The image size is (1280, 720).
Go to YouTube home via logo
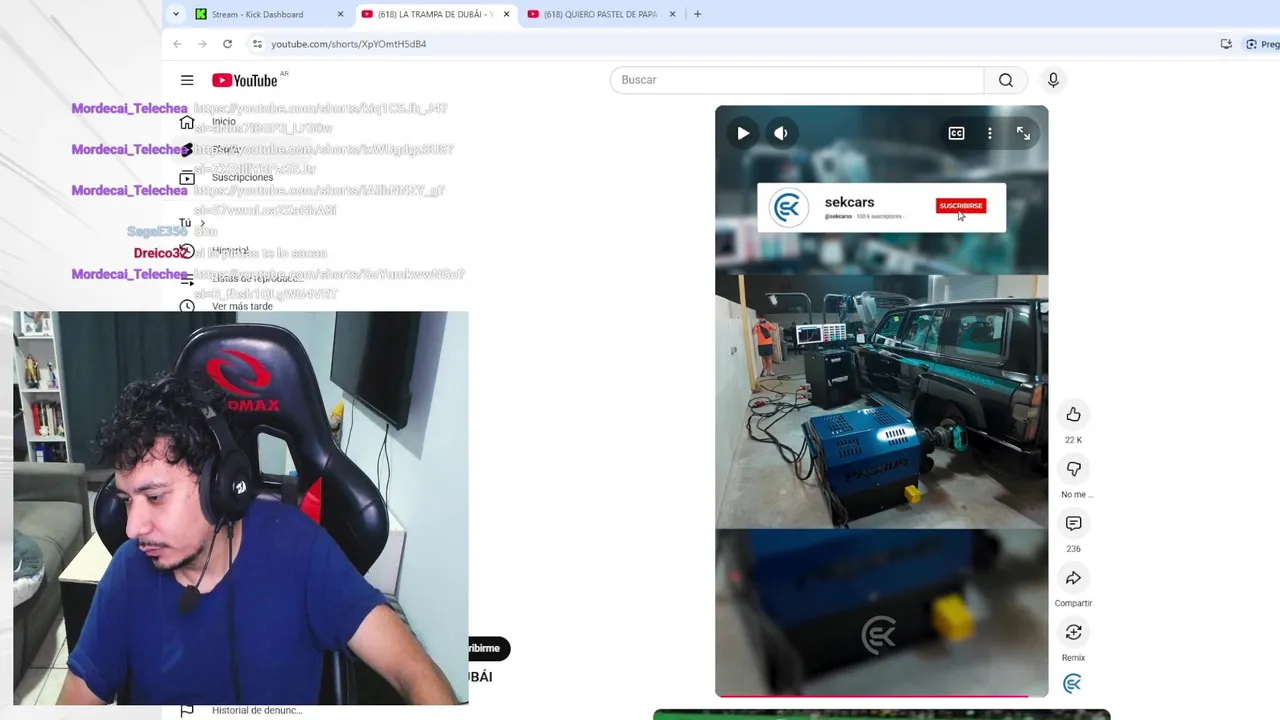pos(245,80)
